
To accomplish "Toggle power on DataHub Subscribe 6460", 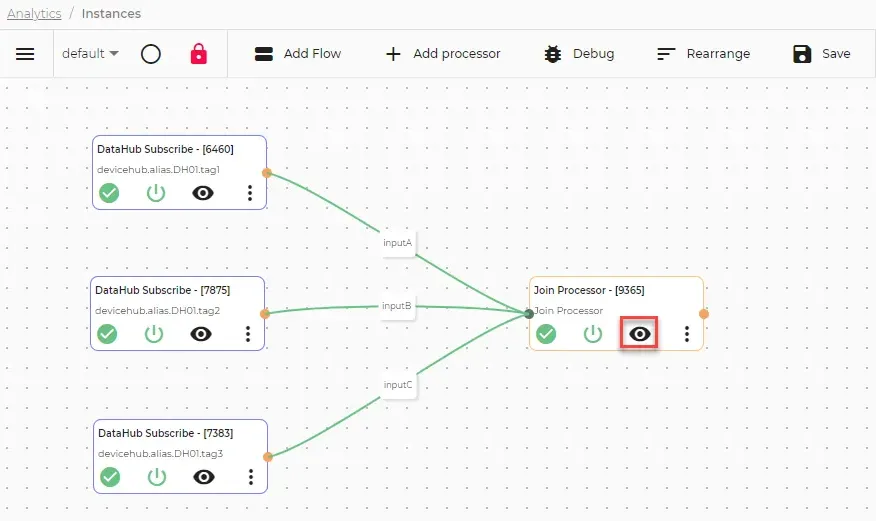I will coord(156,193).
